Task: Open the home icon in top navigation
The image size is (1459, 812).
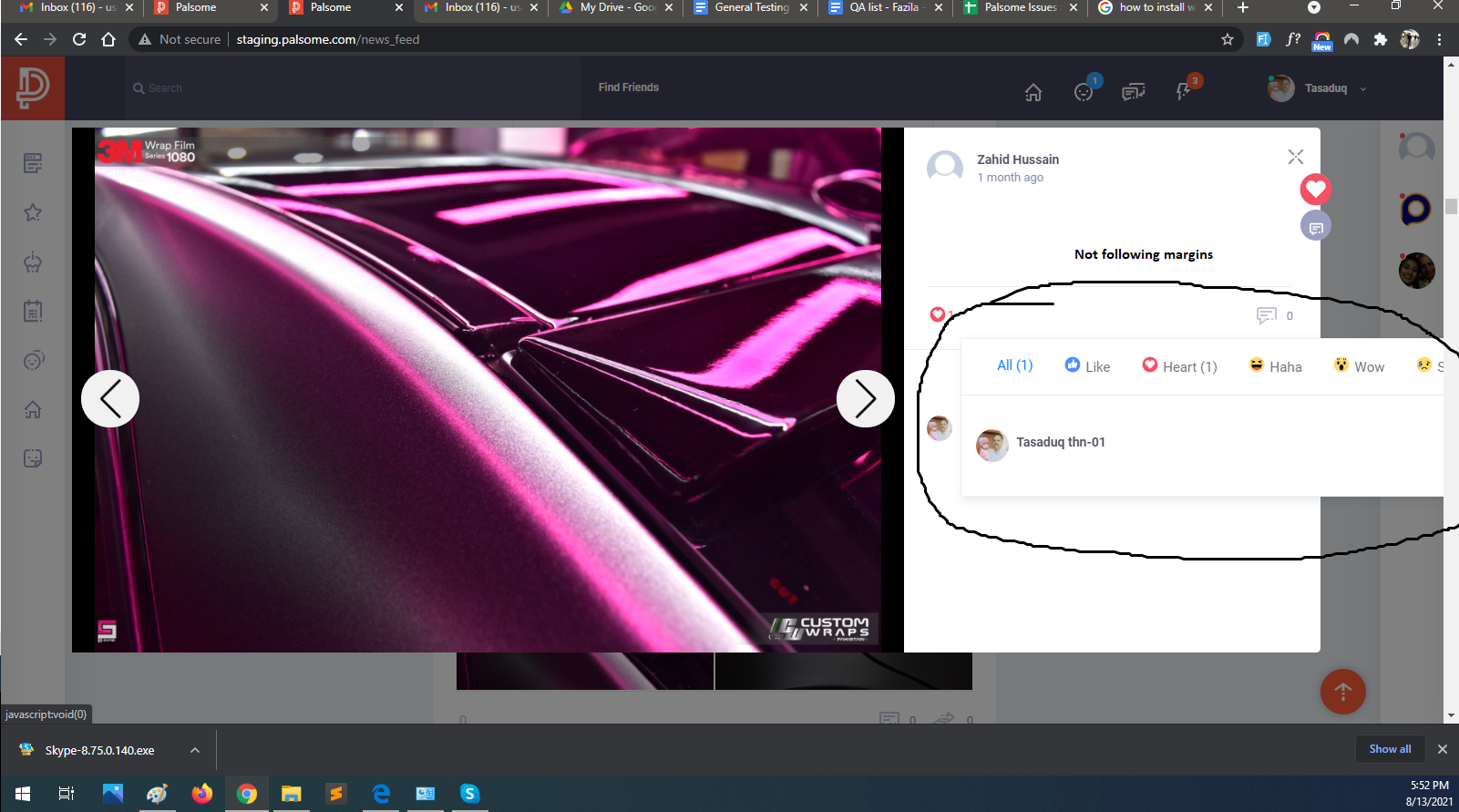Action: point(1033,92)
